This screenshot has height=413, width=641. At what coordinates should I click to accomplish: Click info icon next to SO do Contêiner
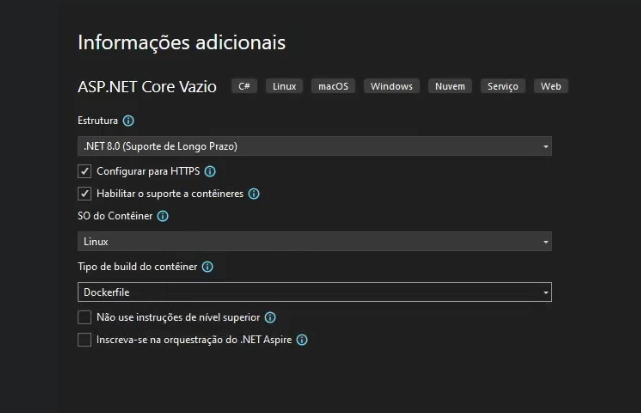(x=163, y=216)
